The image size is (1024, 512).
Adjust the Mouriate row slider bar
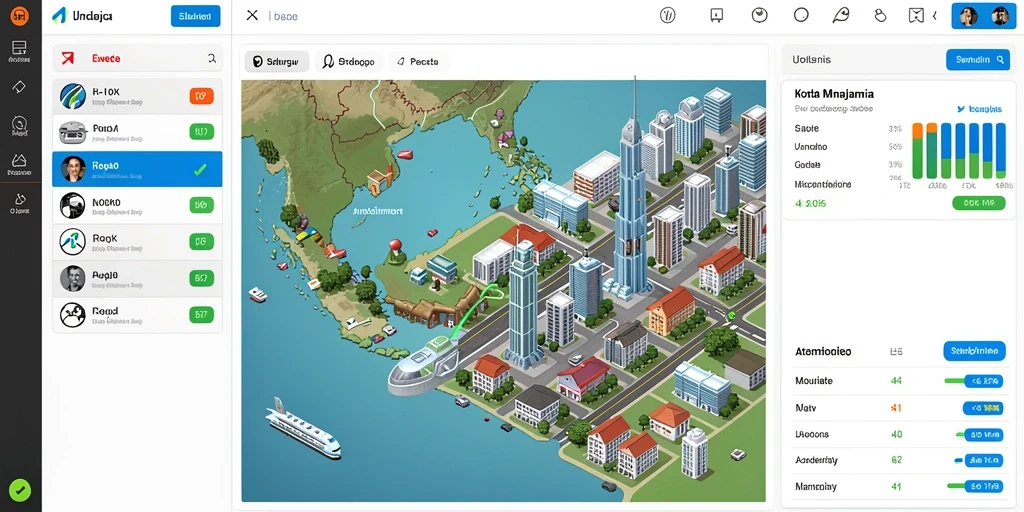(974, 381)
